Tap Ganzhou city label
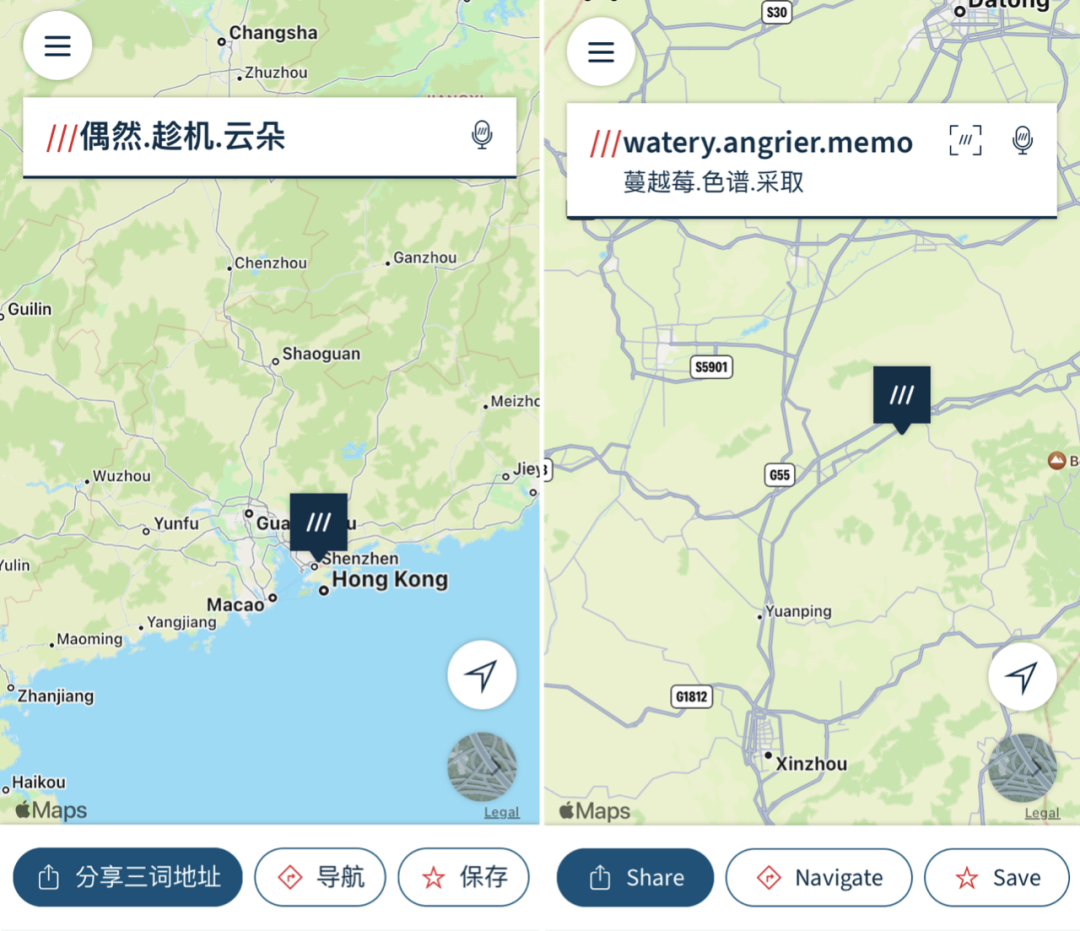This screenshot has width=1080, height=931. coord(425,258)
